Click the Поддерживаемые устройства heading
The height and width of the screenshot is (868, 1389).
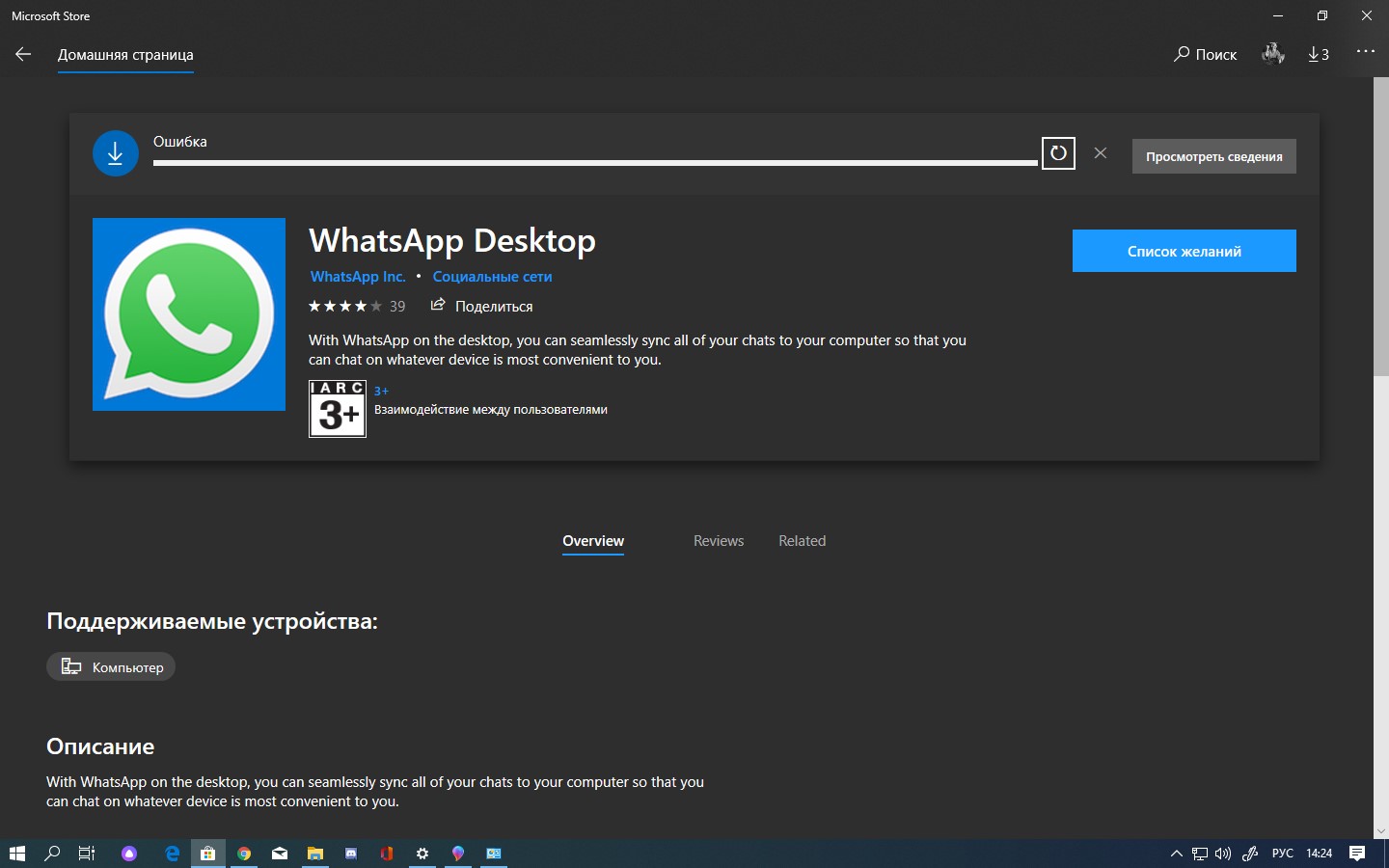coord(212,621)
